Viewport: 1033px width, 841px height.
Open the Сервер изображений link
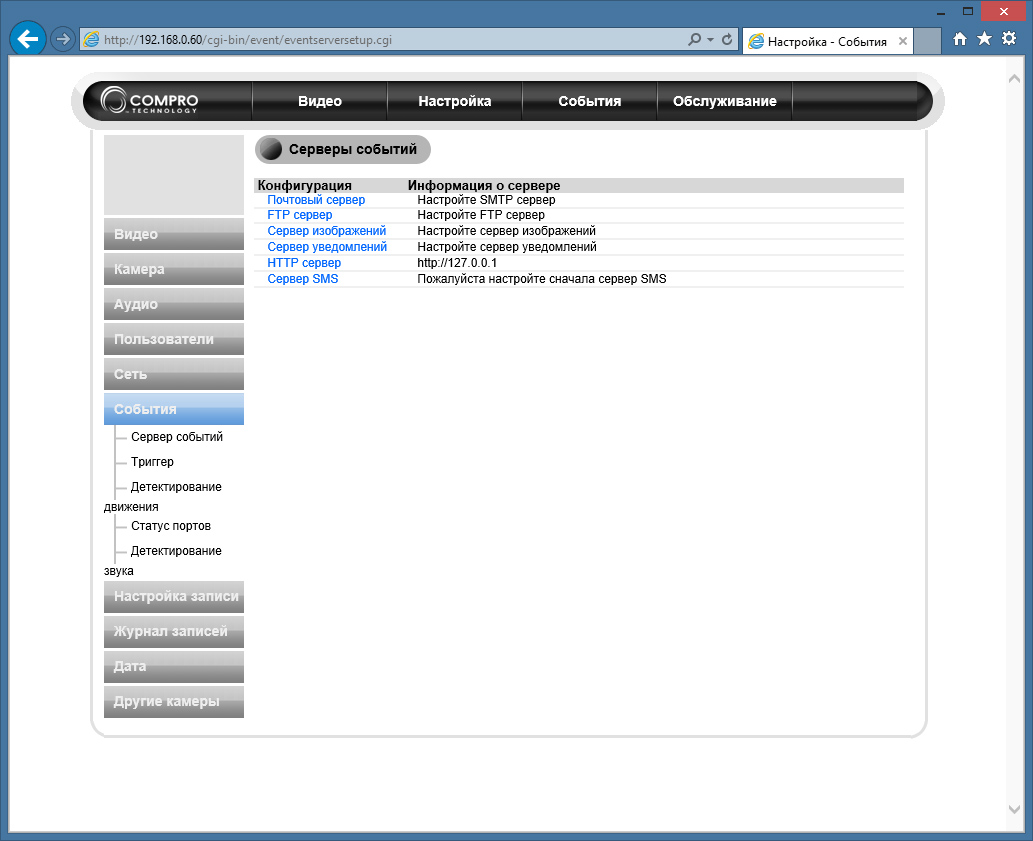[x=327, y=231]
